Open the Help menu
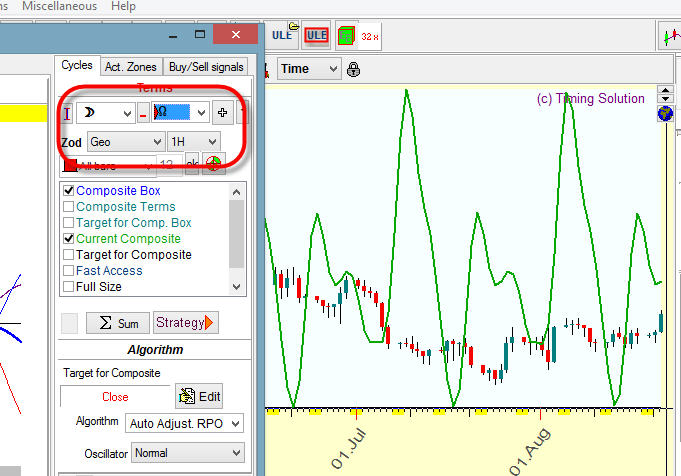The image size is (681, 476). click(x=123, y=6)
